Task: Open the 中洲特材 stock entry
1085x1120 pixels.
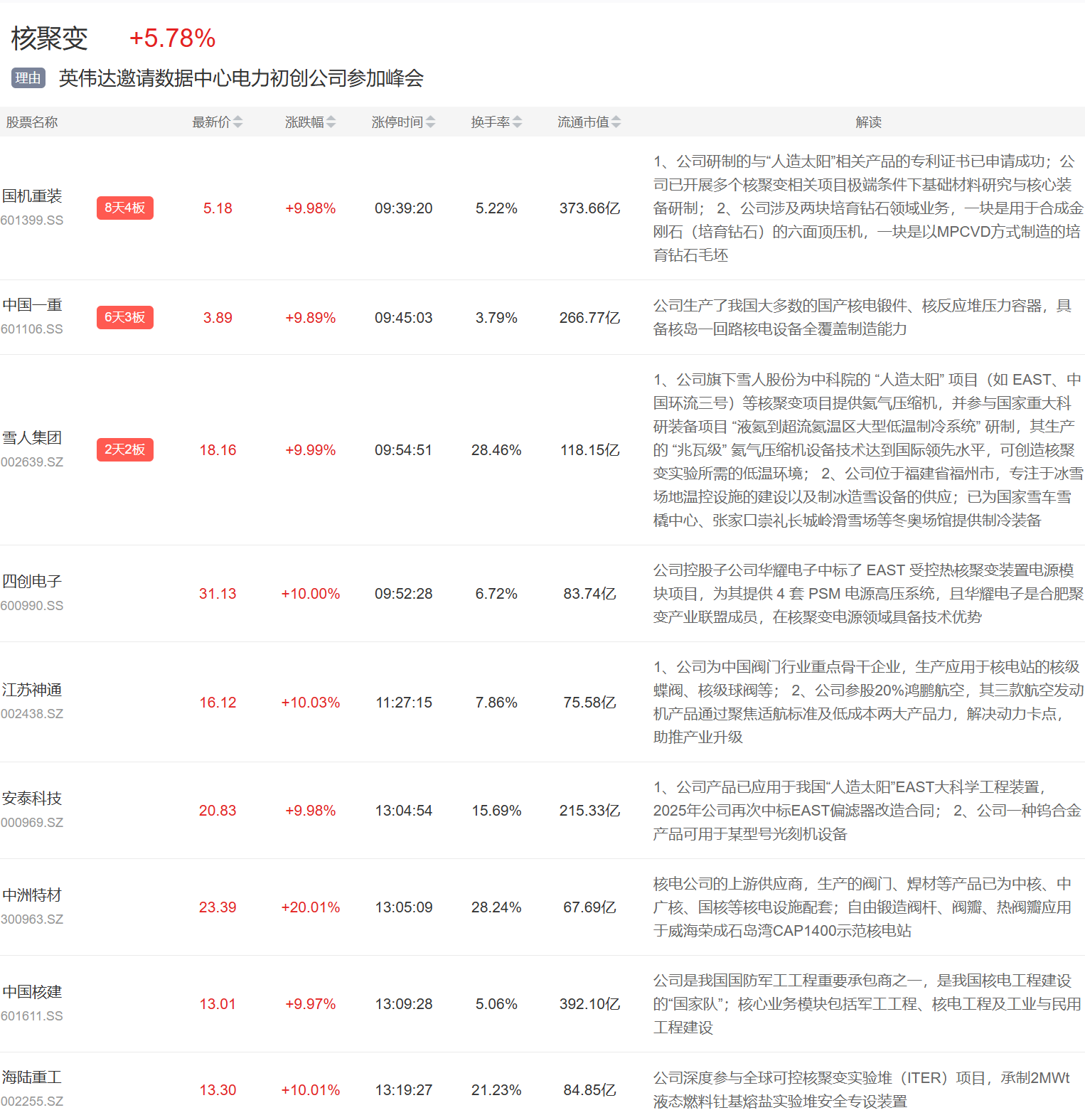Action: click(32, 895)
